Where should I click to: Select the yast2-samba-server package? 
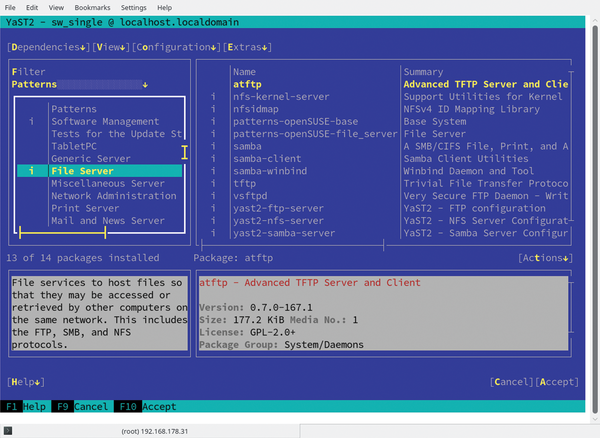click(x=385, y=233)
